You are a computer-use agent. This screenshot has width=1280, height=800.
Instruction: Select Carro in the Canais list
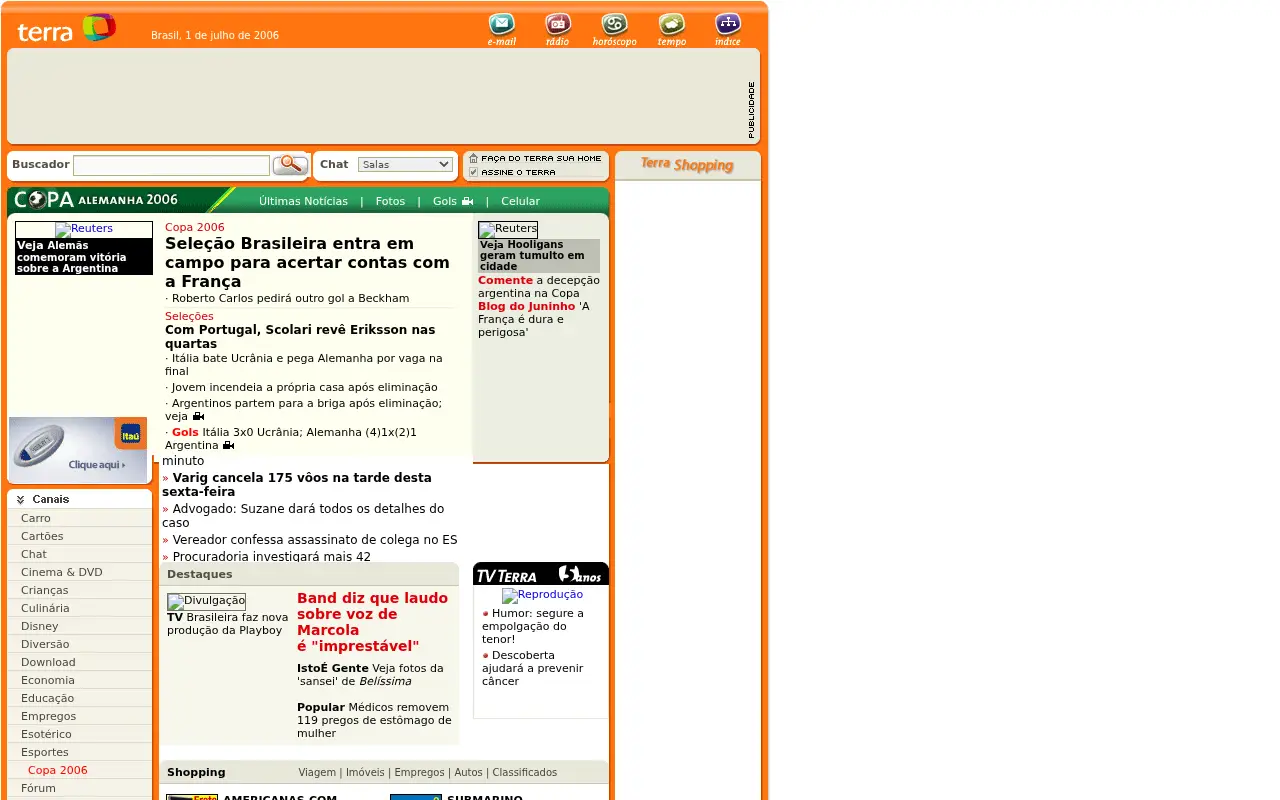click(x=36, y=518)
